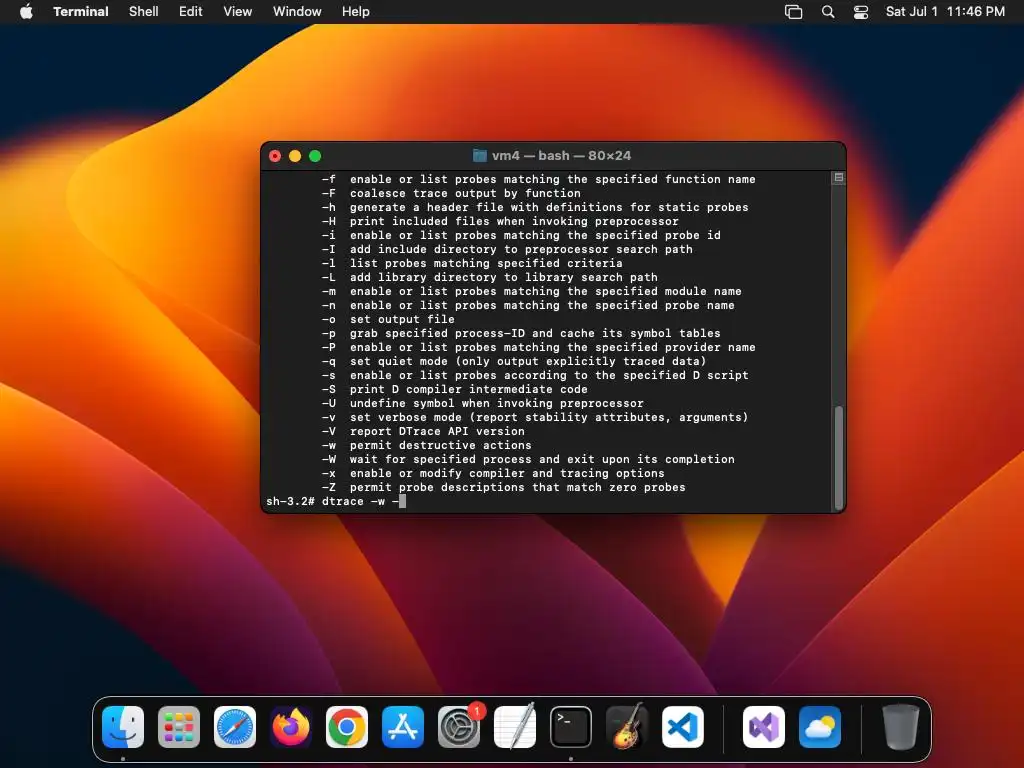
Task: Open Visual Studio purple icon in dock
Action: point(763,727)
